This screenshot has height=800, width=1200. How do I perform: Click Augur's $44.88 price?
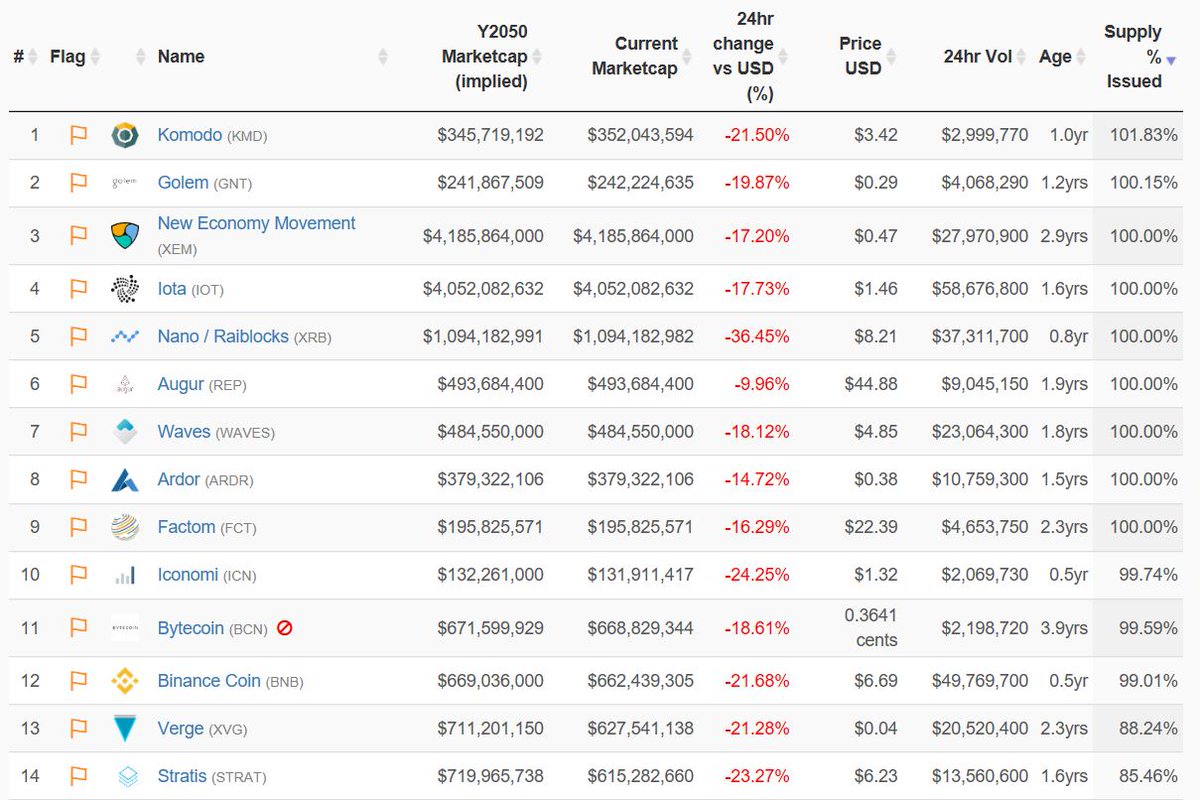(870, 384)
